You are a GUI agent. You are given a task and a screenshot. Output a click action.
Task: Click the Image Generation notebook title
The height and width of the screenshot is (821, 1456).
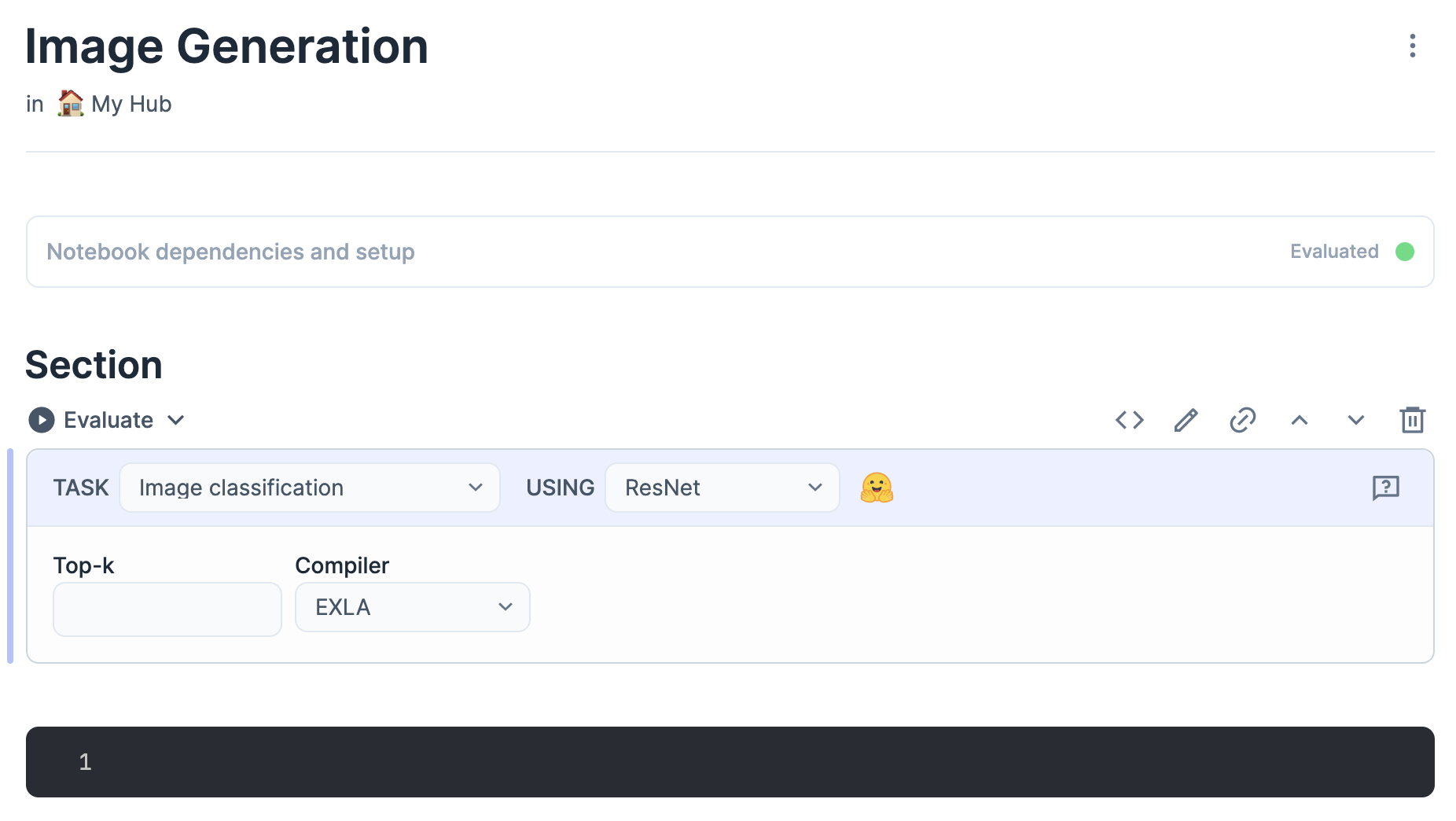(x=226, y=46)
